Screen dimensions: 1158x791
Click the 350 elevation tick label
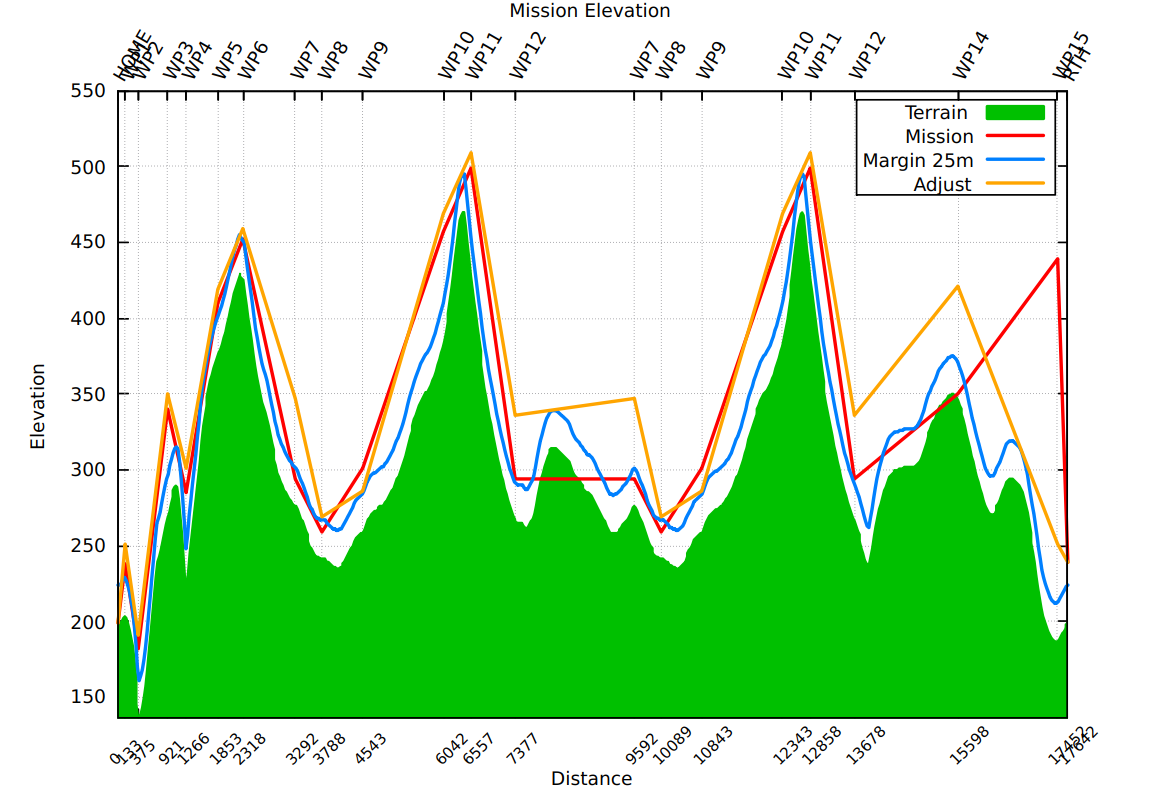pos(88,394)
